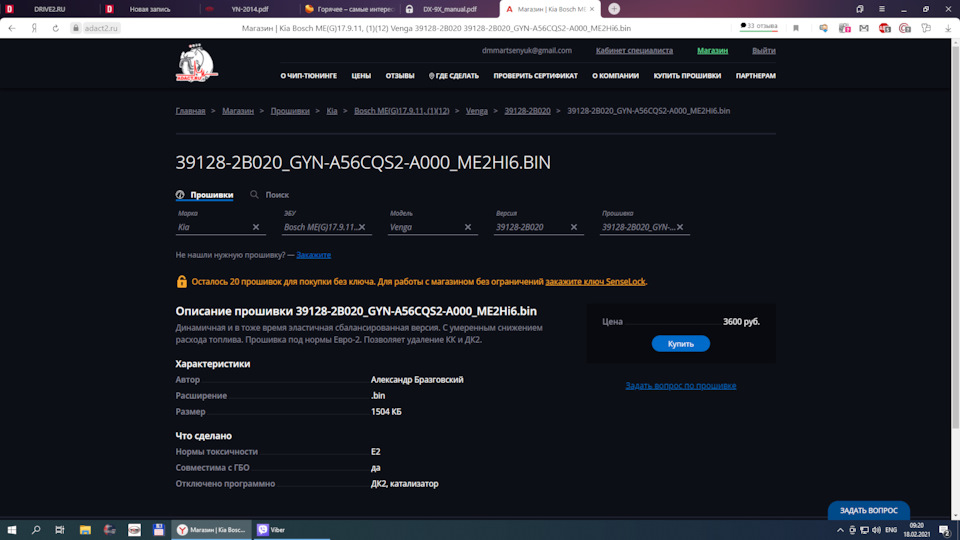This screenshot has height=540, width=960.
Task: Open the Задать вопрос по прошивке link
Action: click(680, 386)
